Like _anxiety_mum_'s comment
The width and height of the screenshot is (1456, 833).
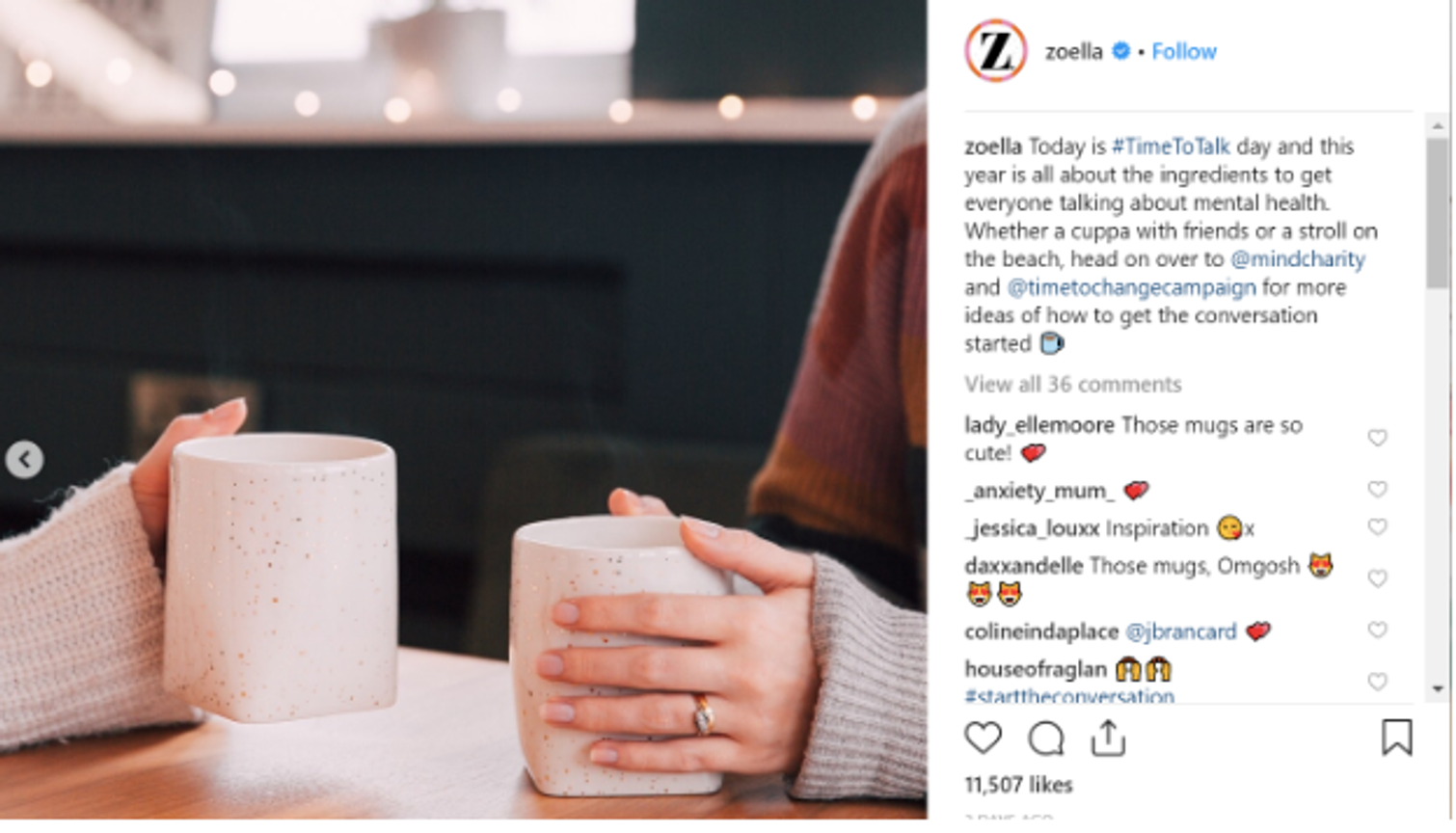(1377, 489)
